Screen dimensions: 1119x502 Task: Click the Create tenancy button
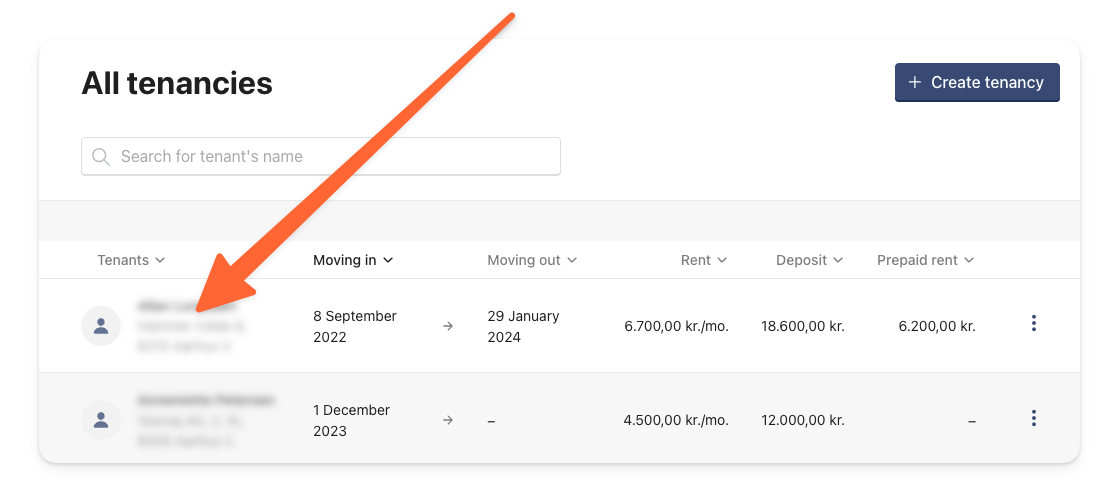click(977, 83)
